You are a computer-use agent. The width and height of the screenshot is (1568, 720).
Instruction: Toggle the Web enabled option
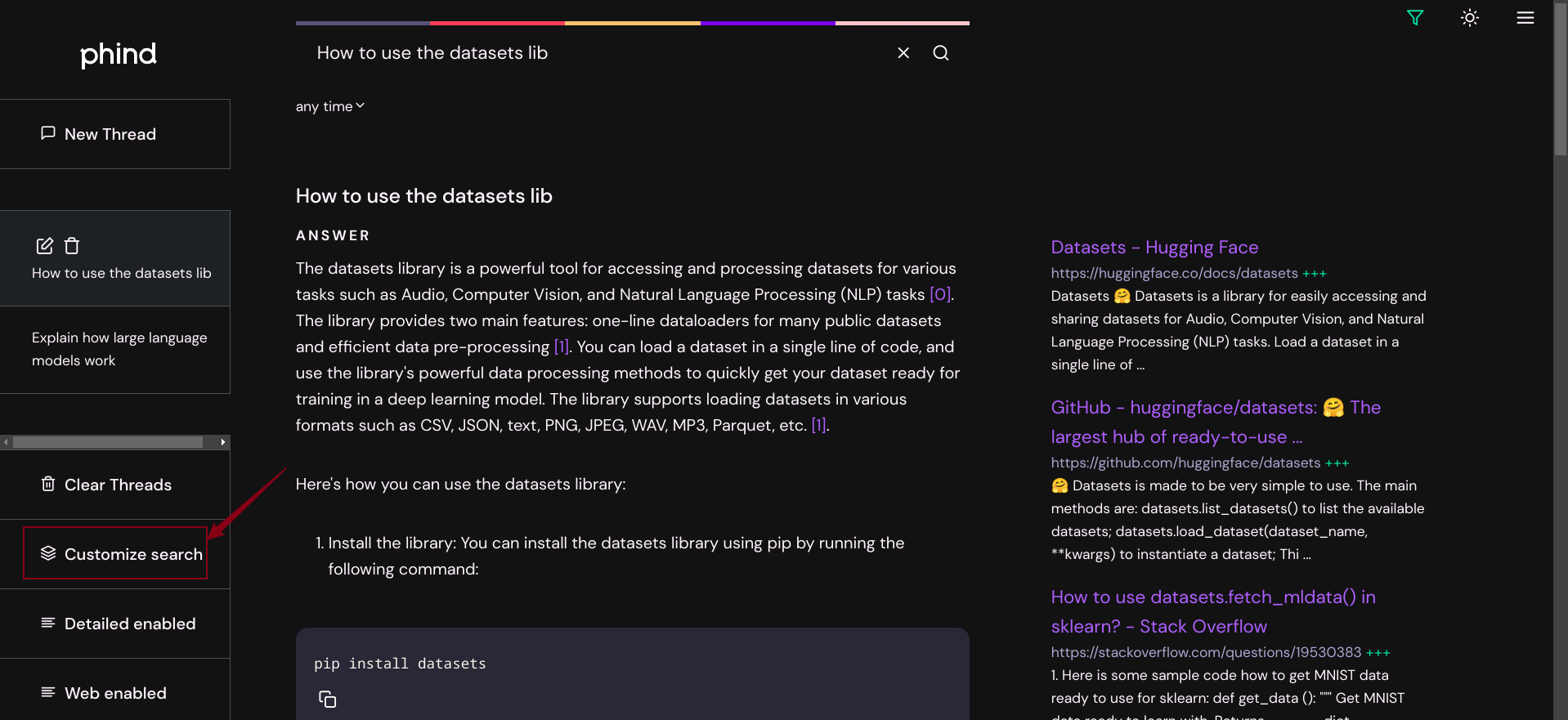click(114, 693)
